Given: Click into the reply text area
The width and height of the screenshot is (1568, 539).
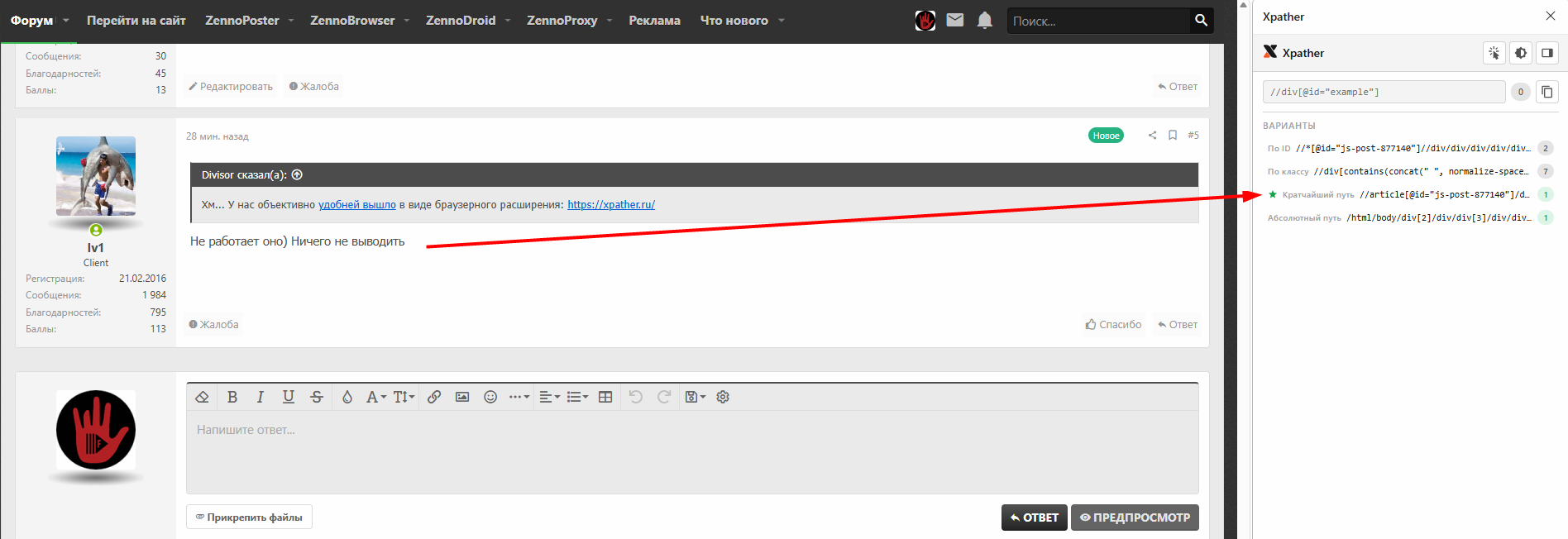Looking at the screenshot, I should point(692,451).
